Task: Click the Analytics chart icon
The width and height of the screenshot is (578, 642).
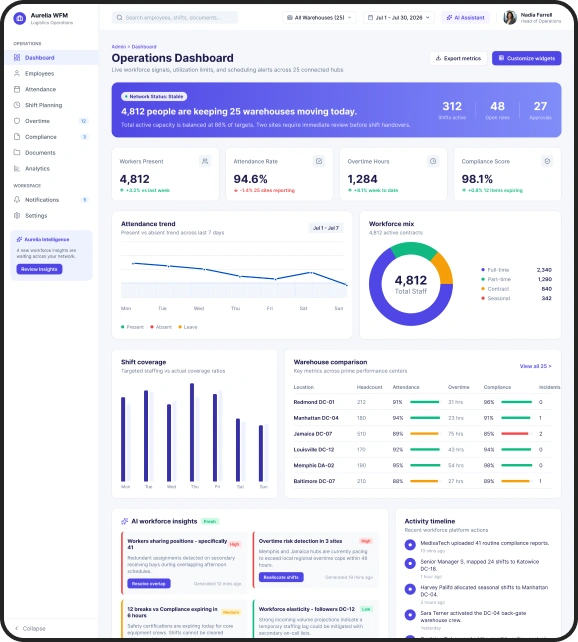Action: [17, 168]
